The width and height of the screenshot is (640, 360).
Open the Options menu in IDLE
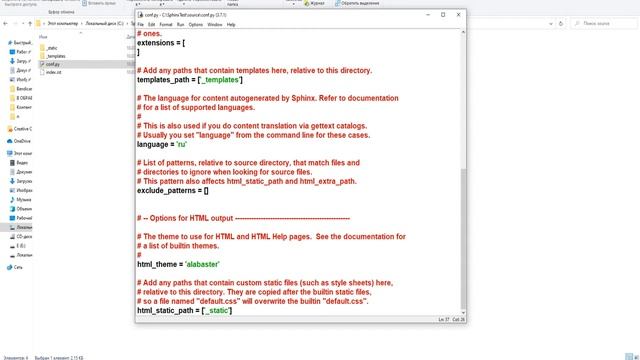pyautogui.click(x=196, y=24)
